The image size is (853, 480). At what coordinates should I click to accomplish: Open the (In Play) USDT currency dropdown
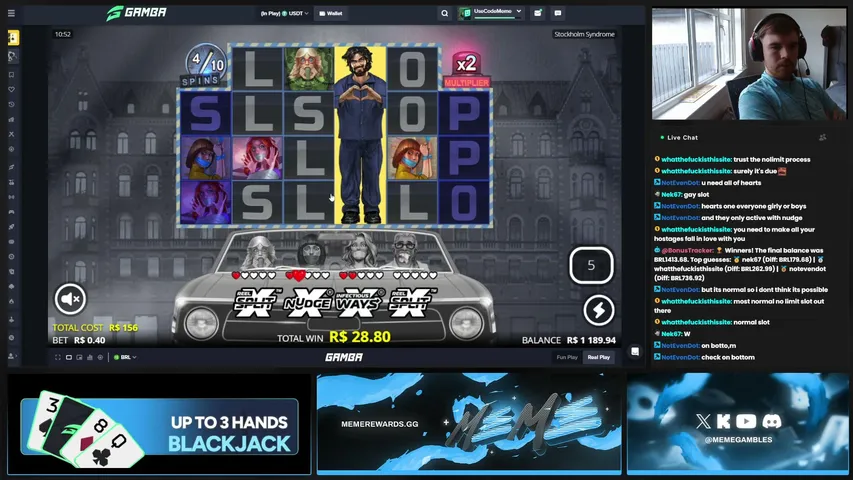pyautogui.click(x=285, y=13)
